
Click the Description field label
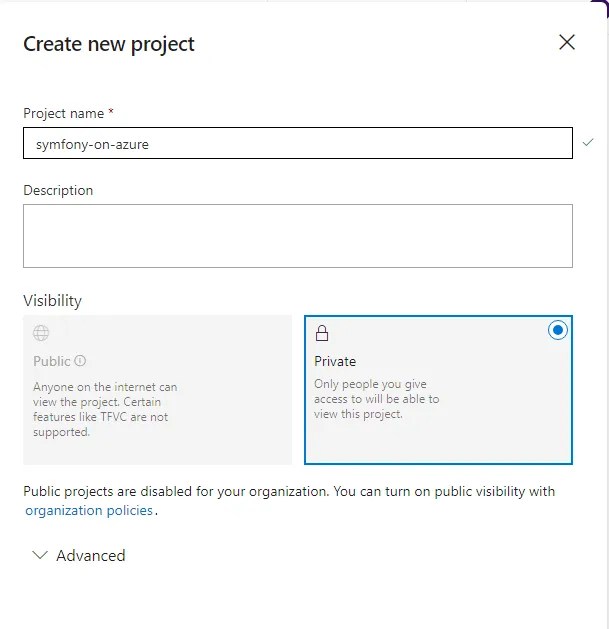(x=58, y=190)
